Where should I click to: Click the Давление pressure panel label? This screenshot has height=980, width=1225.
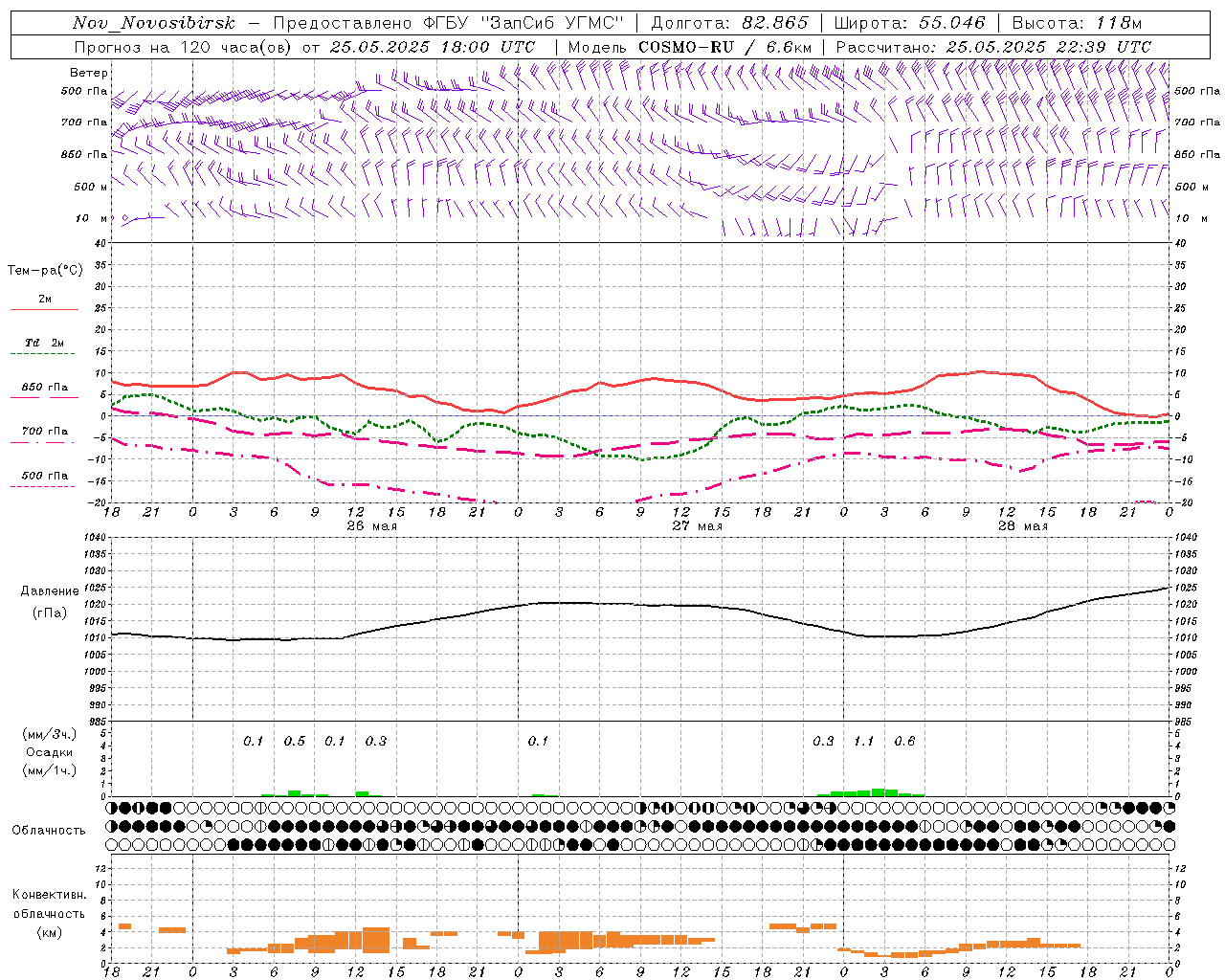click(x=50, y=591)
